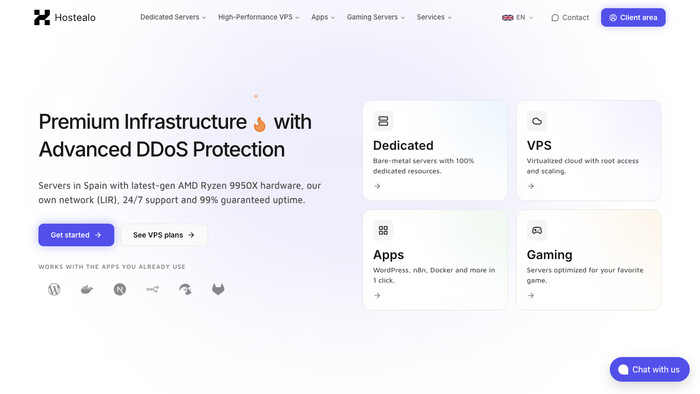Click the UK flag language icon
The width and height of the screenshot is (700, 394).
point(508,17)
